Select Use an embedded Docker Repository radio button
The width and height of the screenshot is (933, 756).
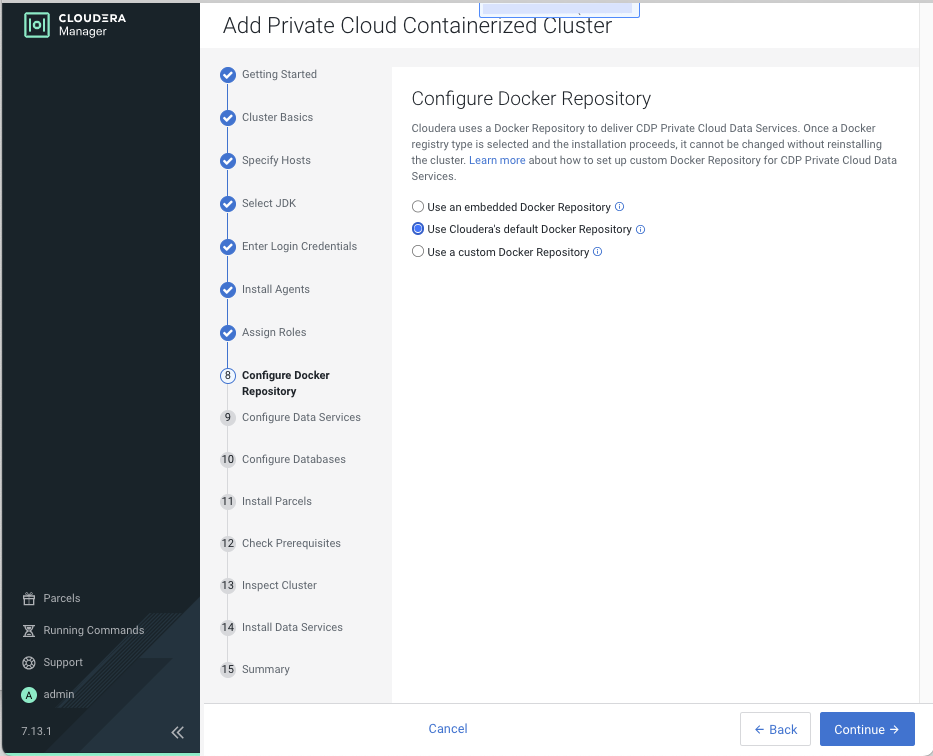(x=418, y=206)
